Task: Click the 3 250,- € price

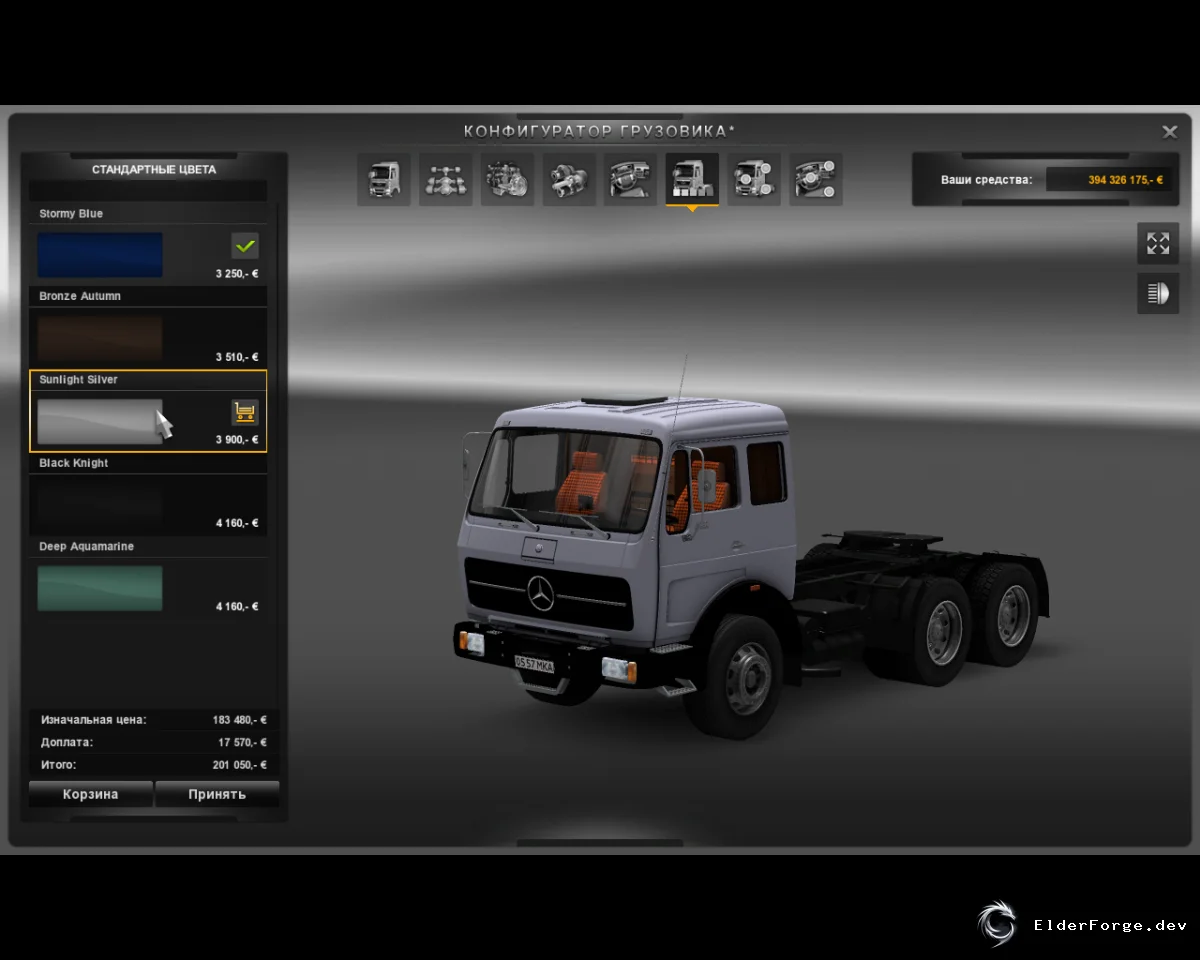Action: click(237, 273)
